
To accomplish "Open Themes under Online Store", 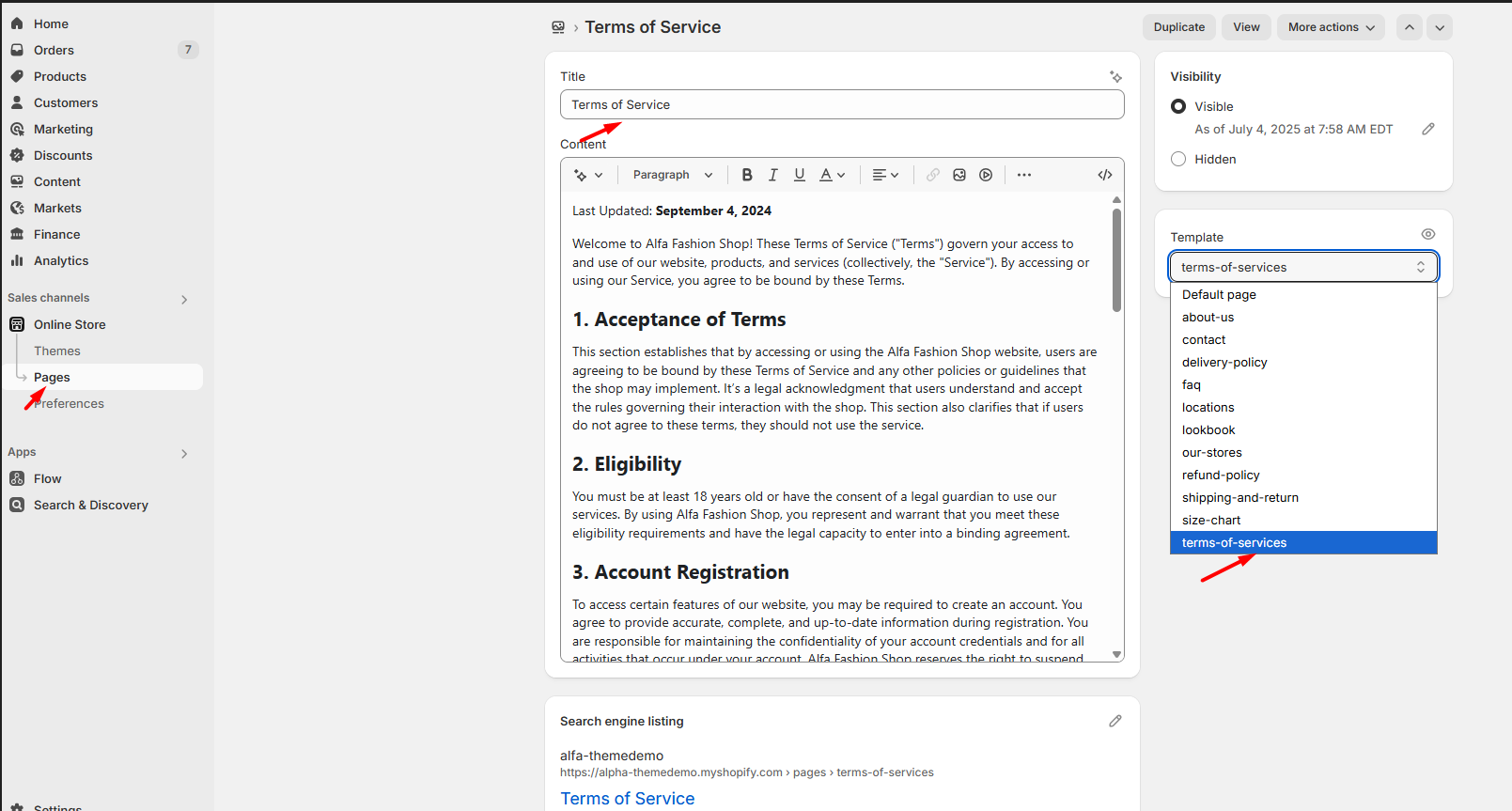I will [57, 351].
